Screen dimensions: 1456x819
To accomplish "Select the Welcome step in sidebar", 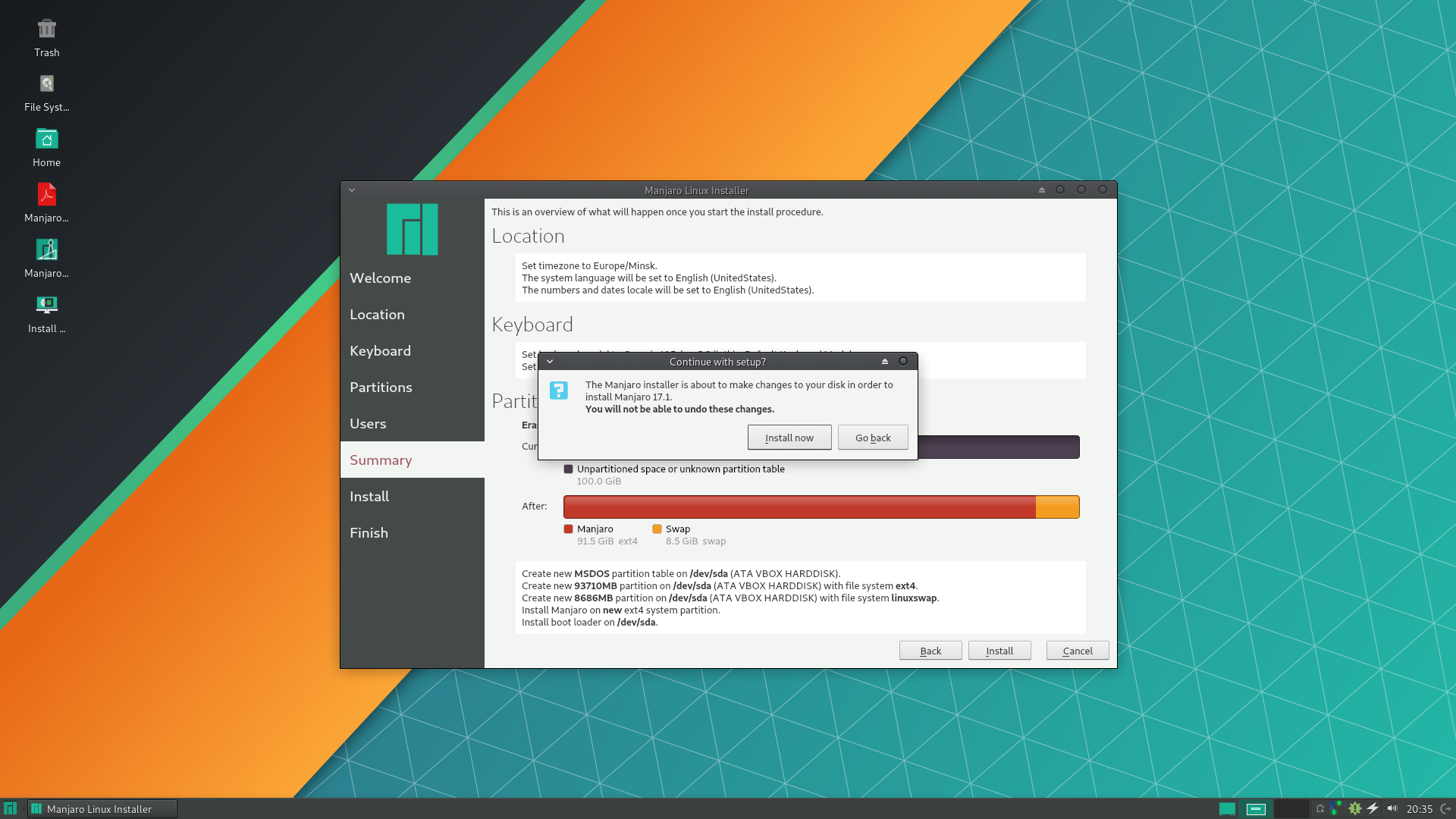I will point(413,278).
